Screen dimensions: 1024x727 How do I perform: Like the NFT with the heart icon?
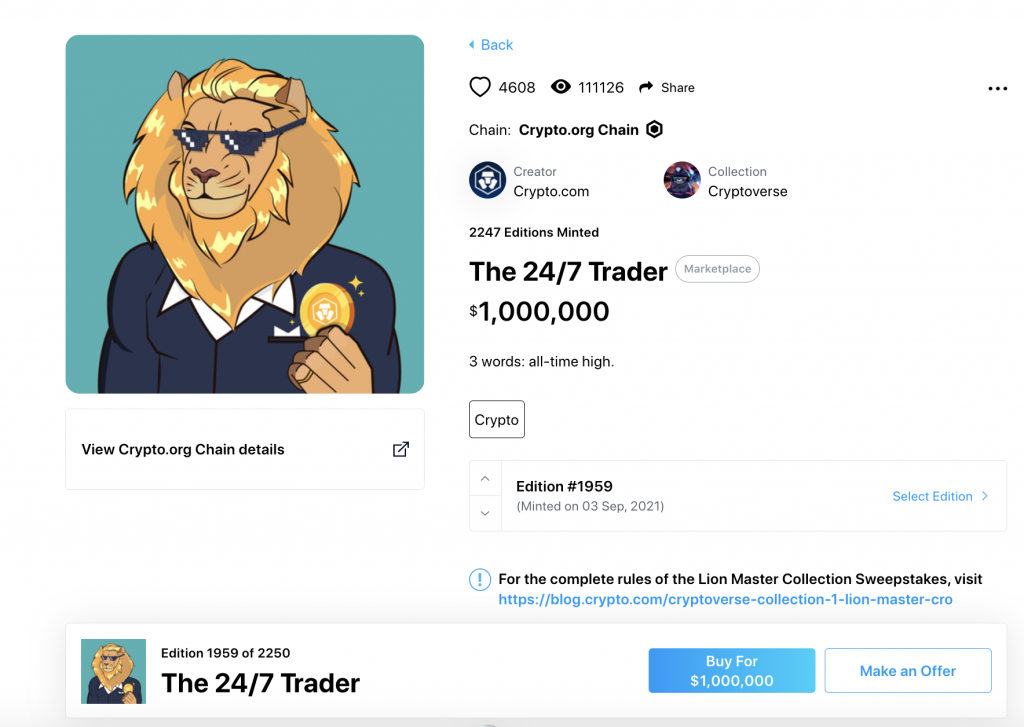(x=480, y=87)
